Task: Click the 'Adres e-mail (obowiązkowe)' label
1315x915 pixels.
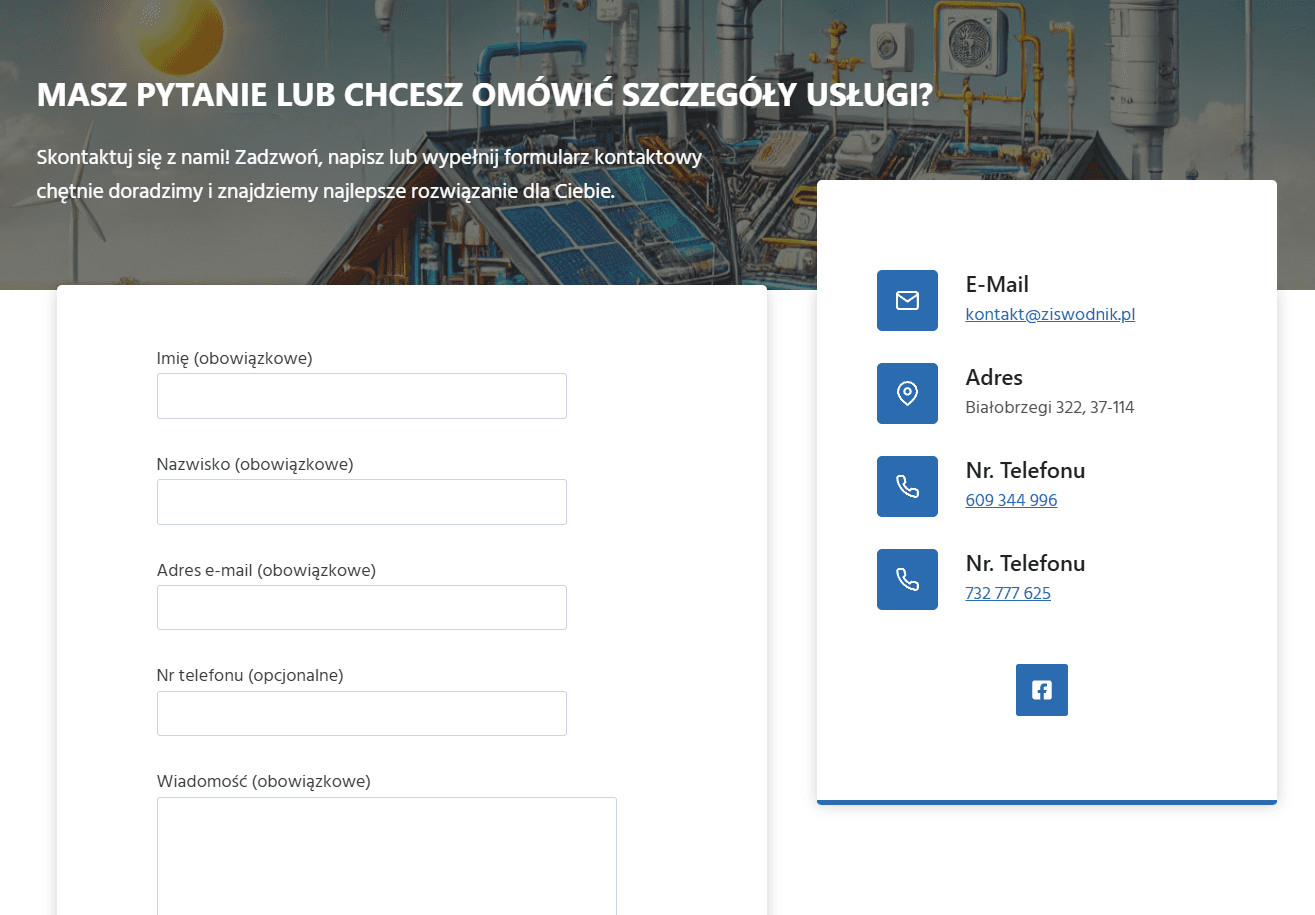Action: click(266, 570)
